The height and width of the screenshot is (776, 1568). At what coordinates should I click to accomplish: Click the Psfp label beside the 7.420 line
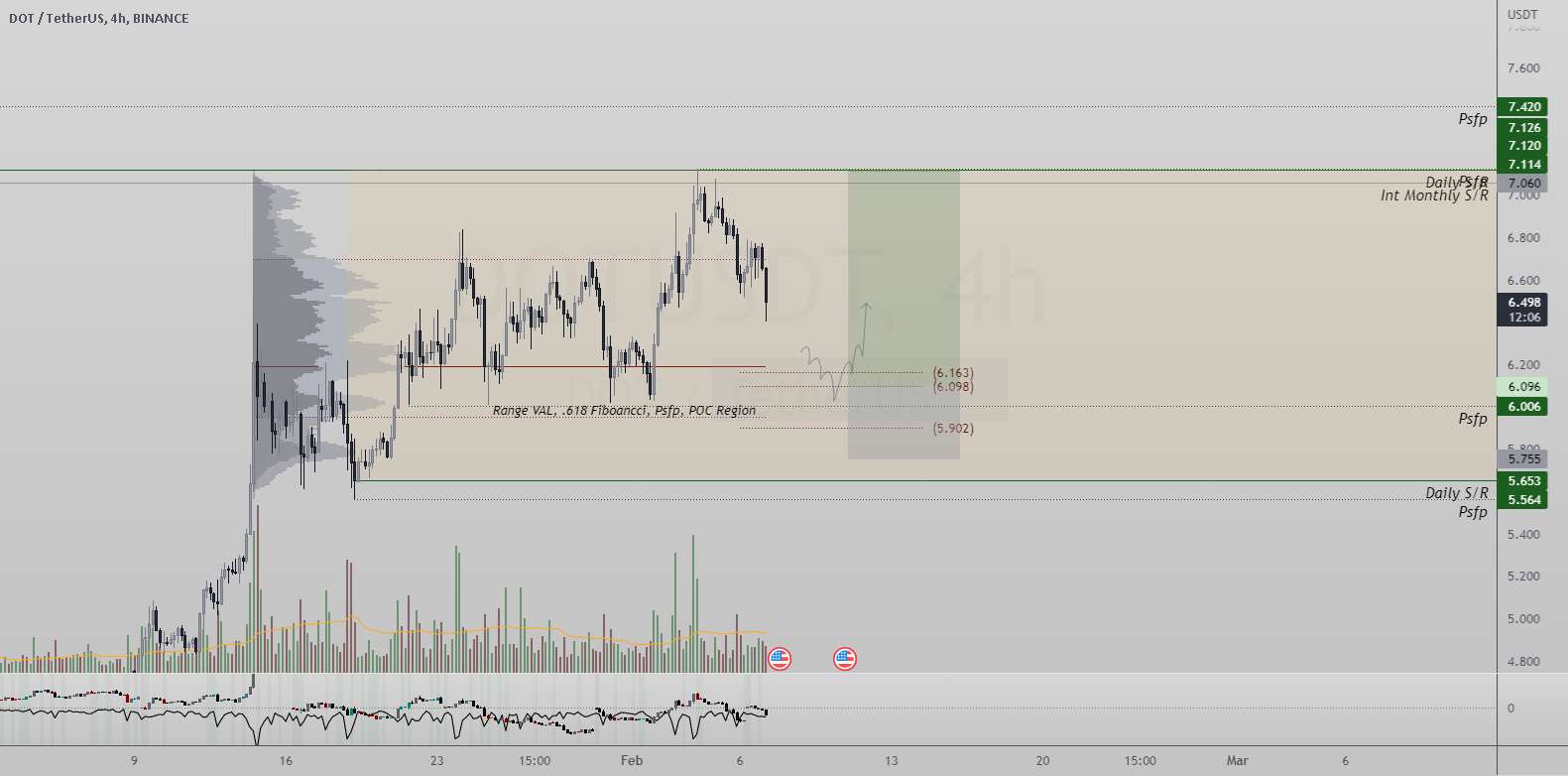(1473, 119)
